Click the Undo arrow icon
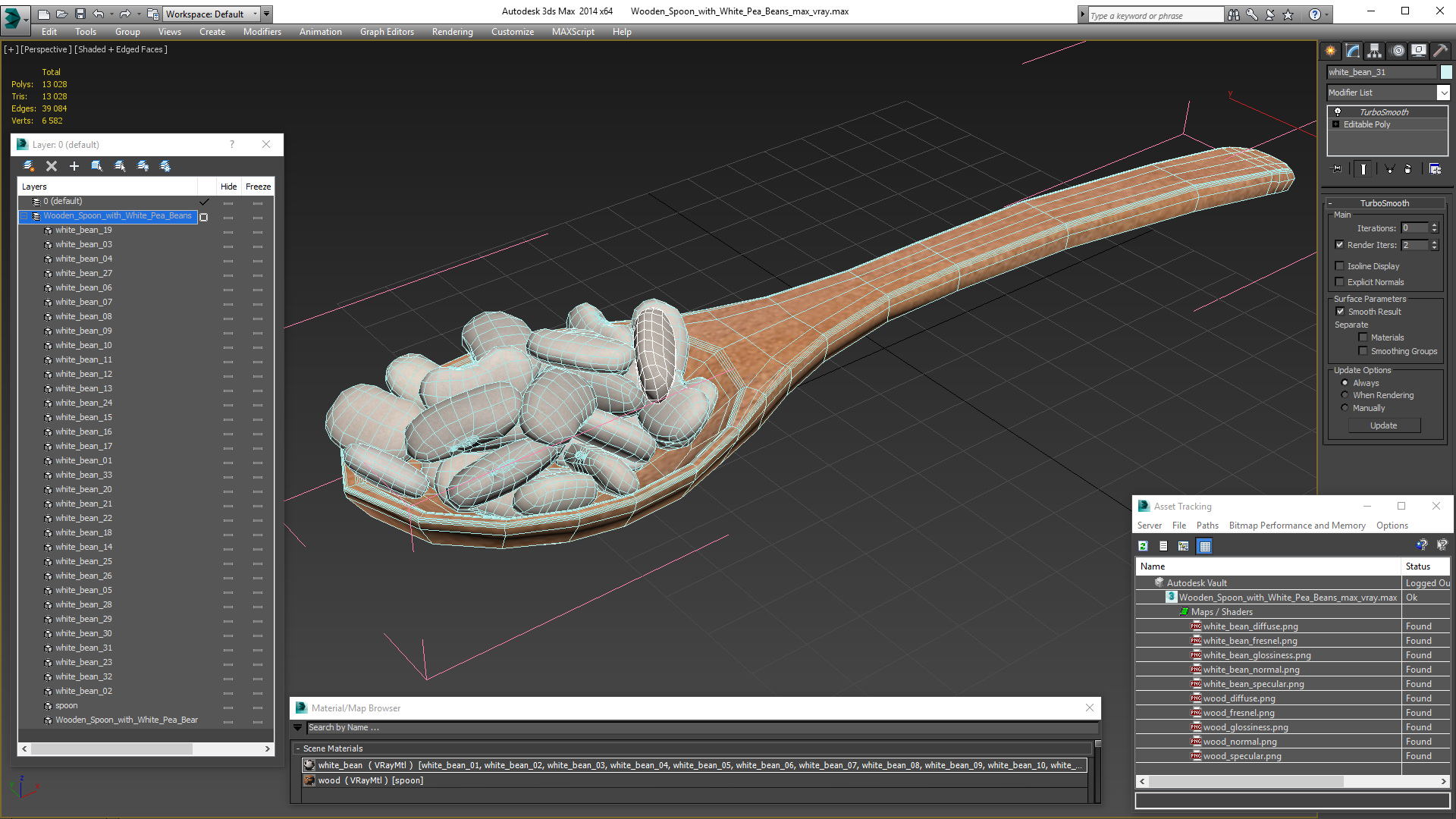Image resolution: width=1456 pixels, height=819 pixels. point(98,14)
